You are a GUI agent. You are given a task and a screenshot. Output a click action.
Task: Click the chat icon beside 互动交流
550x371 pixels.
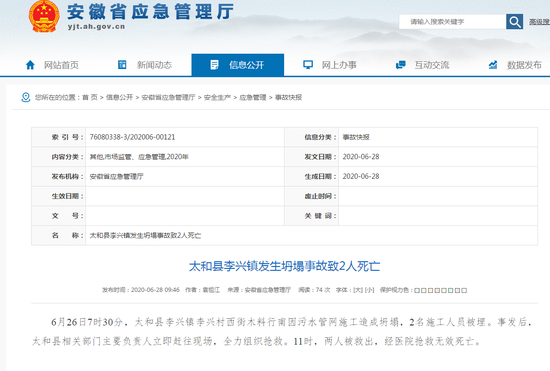click(401, 65)
